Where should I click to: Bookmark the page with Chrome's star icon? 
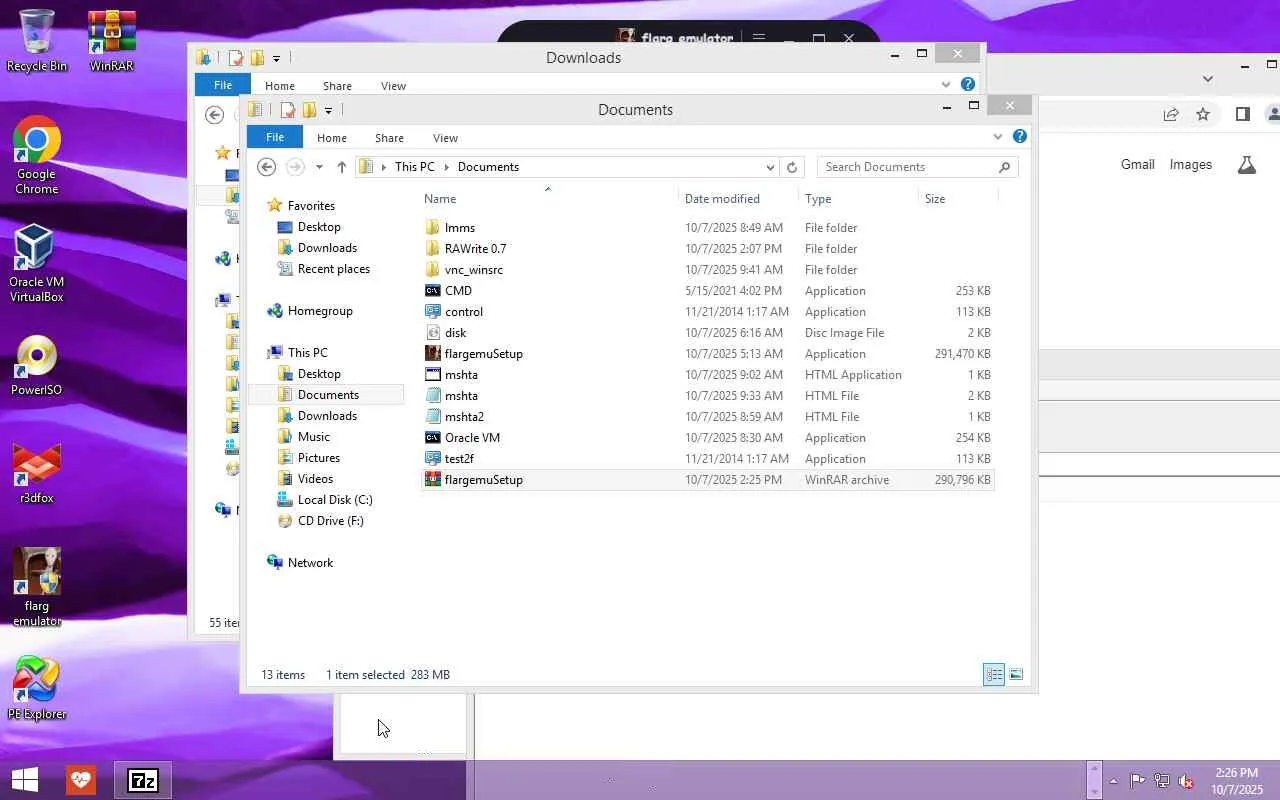[x=1203, y=114]
